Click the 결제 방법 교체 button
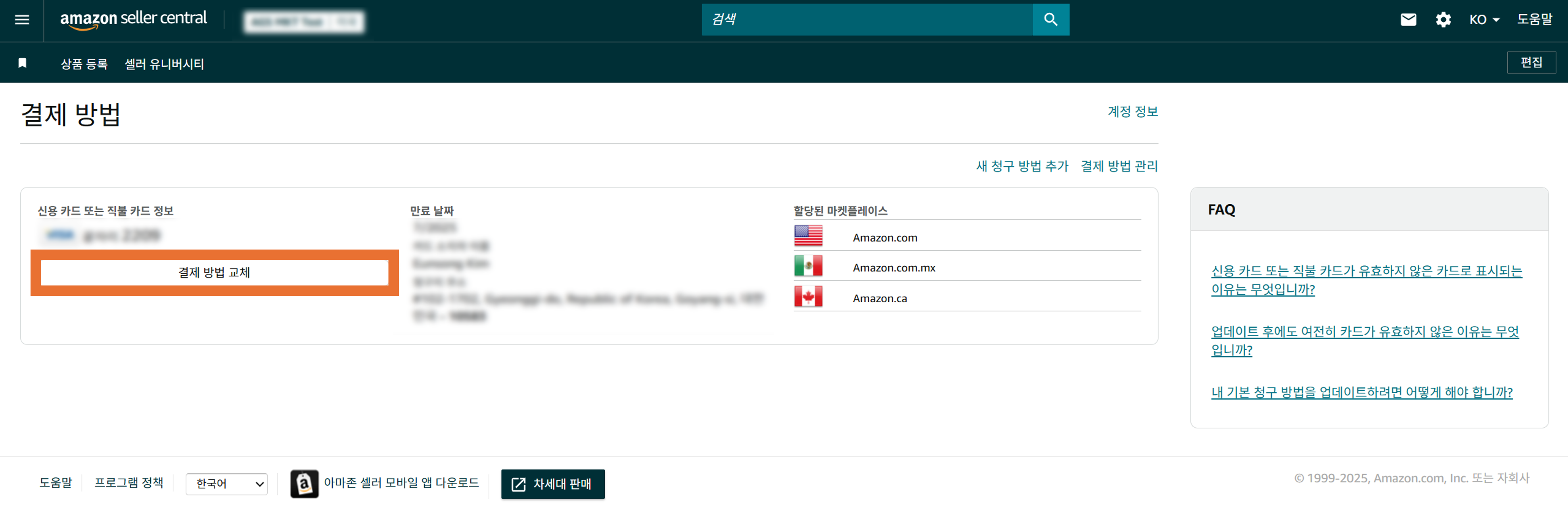The image size is (1568, 532). [214, 272]
